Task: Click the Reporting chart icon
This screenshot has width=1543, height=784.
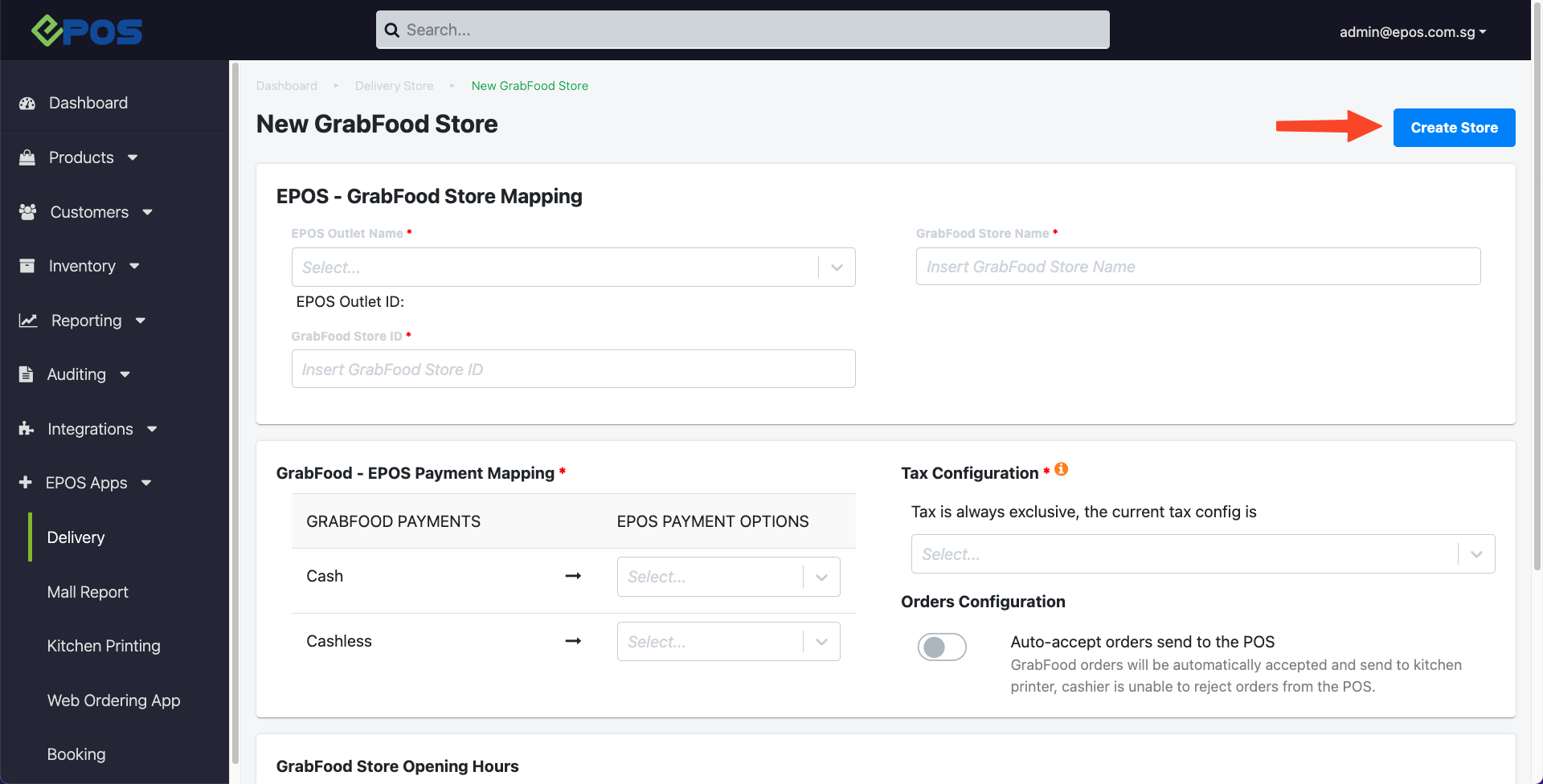Action: pos(28,321)
